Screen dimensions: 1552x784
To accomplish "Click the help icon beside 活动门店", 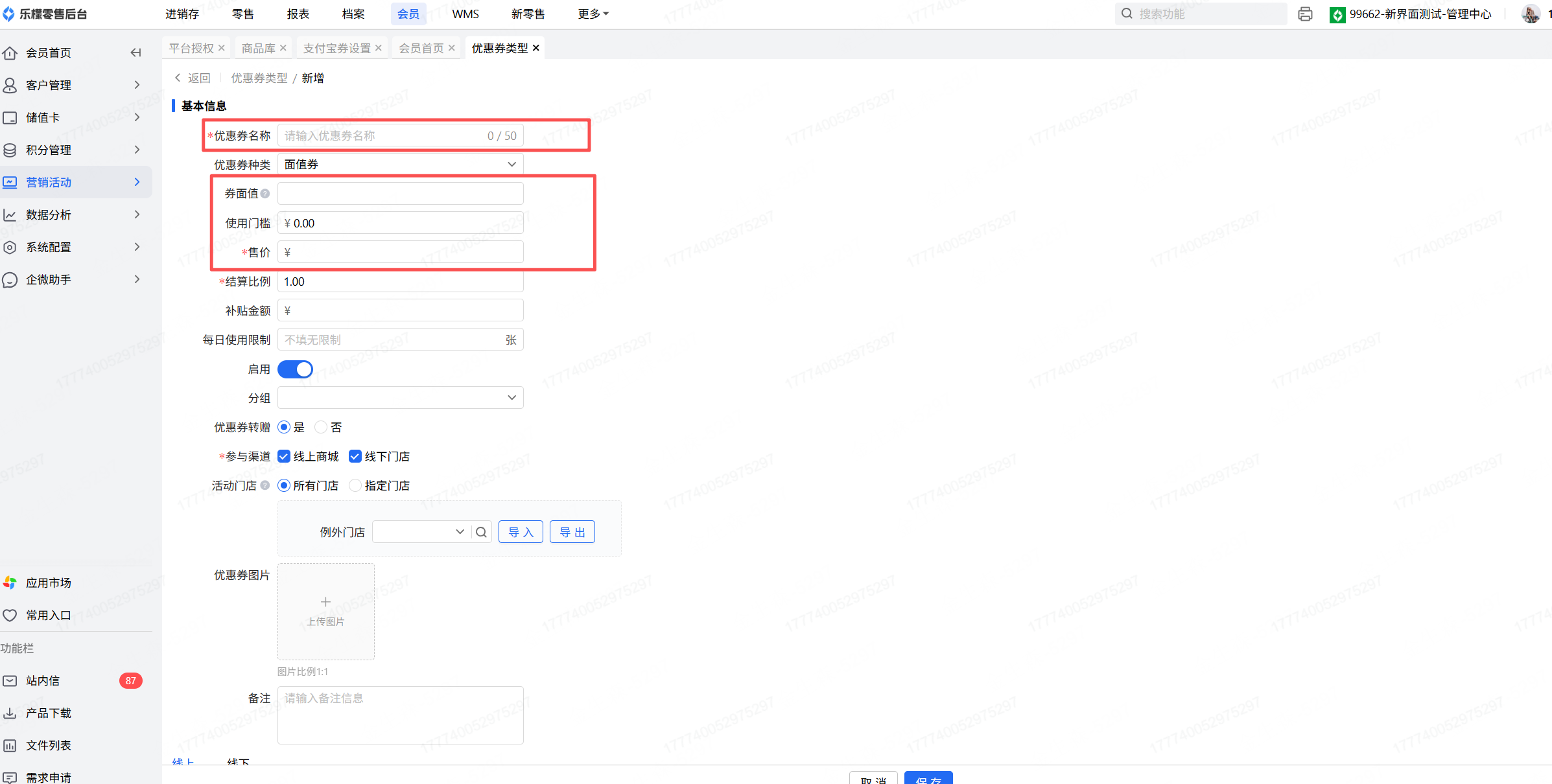I will 265,485.
